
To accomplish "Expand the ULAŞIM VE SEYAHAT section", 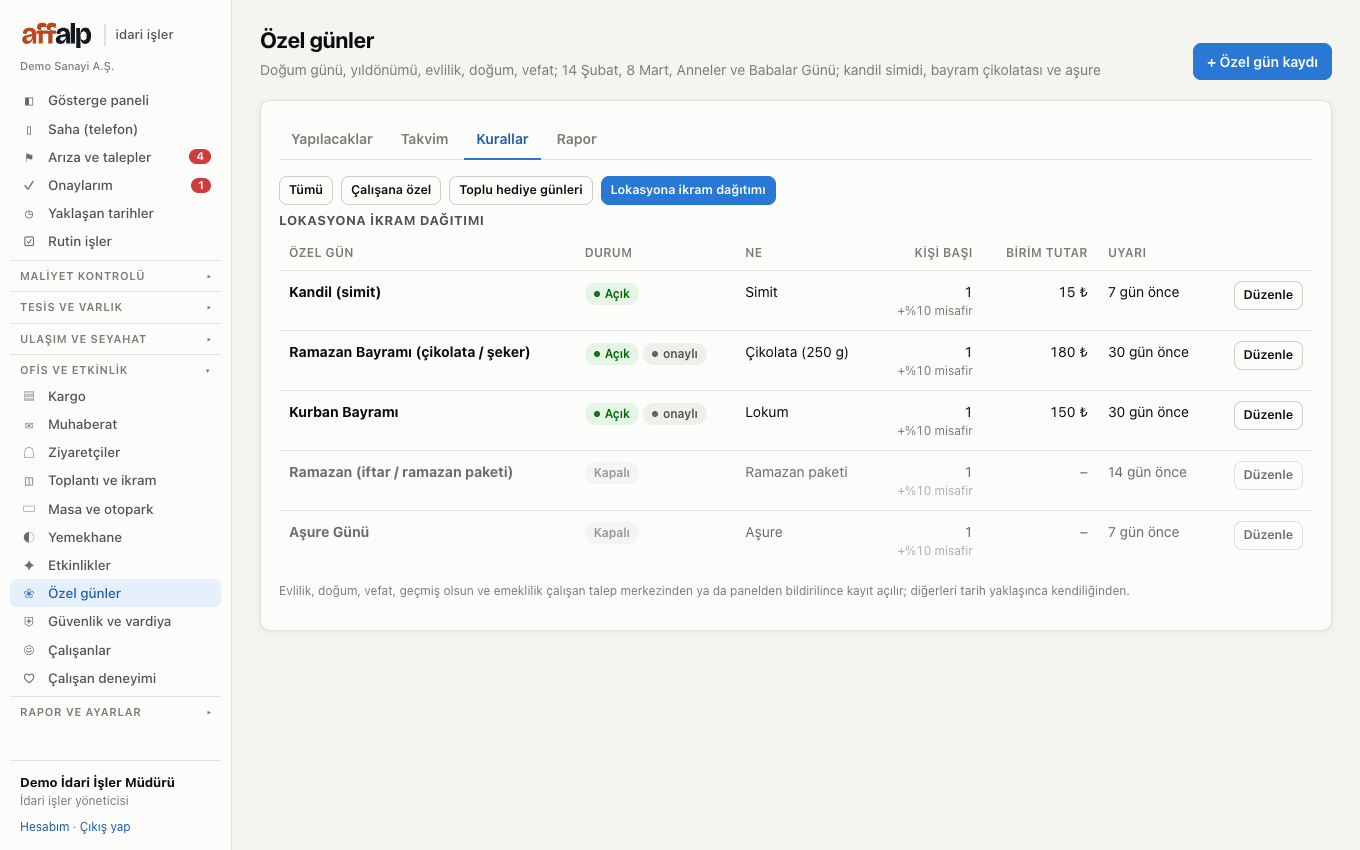I will point(115,339).
